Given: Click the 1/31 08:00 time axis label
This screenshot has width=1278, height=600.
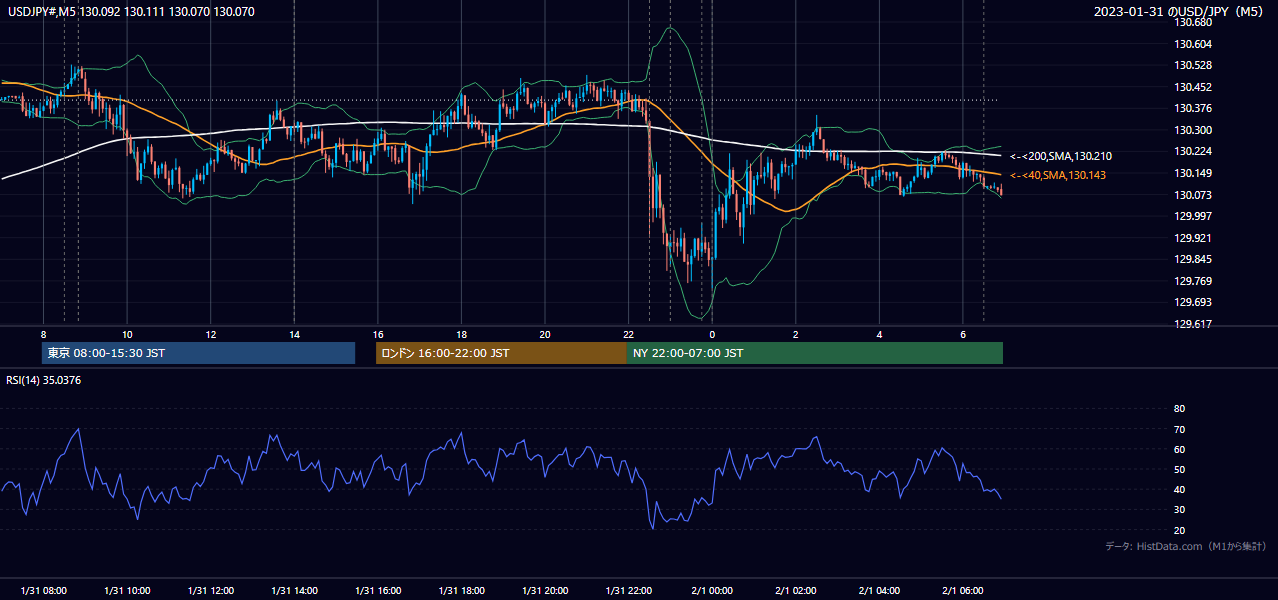Looking at the screenshot, I should tap(43, 590).
